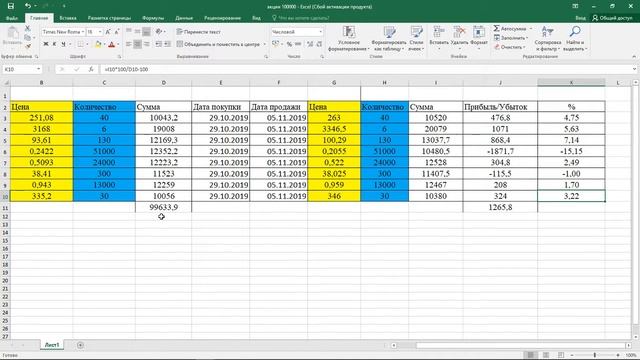This screenshot has height=360, width=640.
Task: Click the Paste (Вставить) clipboard icon
Action: (x=13, y=33)
